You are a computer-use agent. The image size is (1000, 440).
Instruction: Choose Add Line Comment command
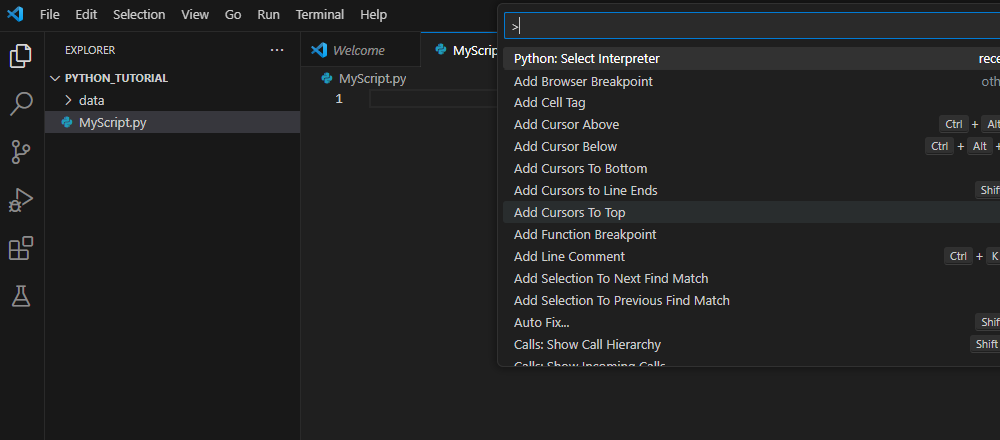pos(751,256)
